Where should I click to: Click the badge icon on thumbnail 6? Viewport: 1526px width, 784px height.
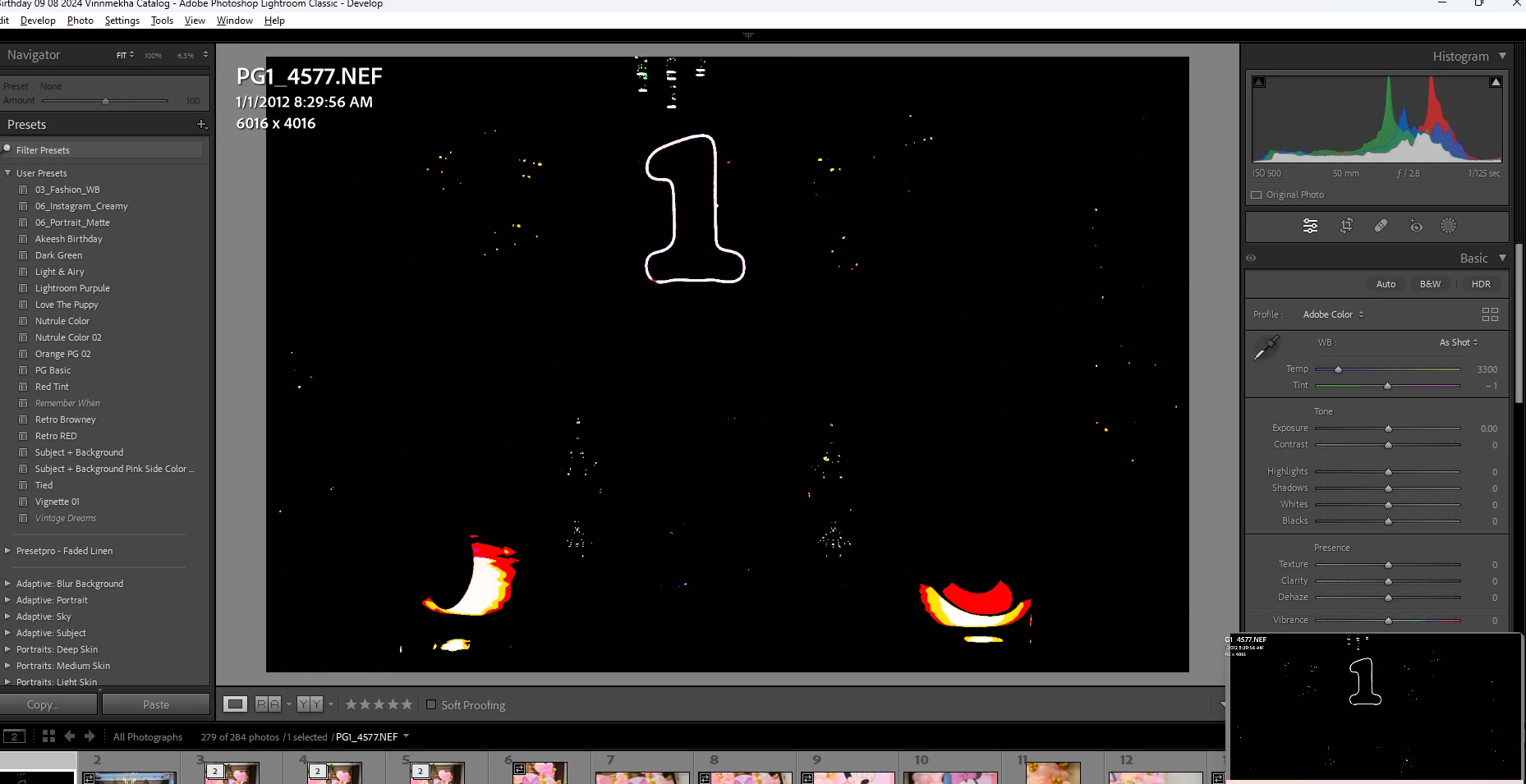point(520,769)
